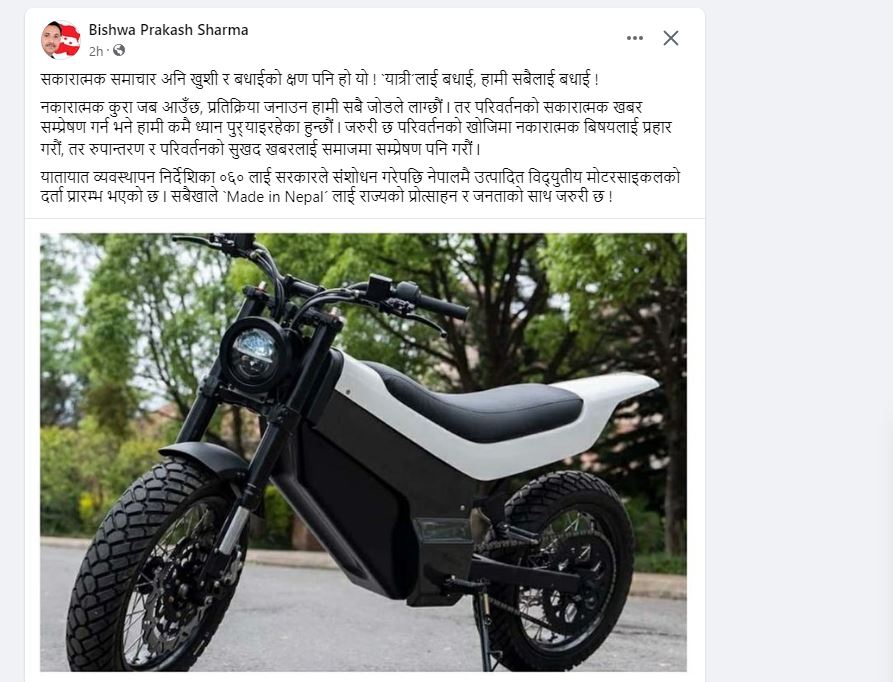Click the gray area right of the post
The image size is (893, 682).
798,342
